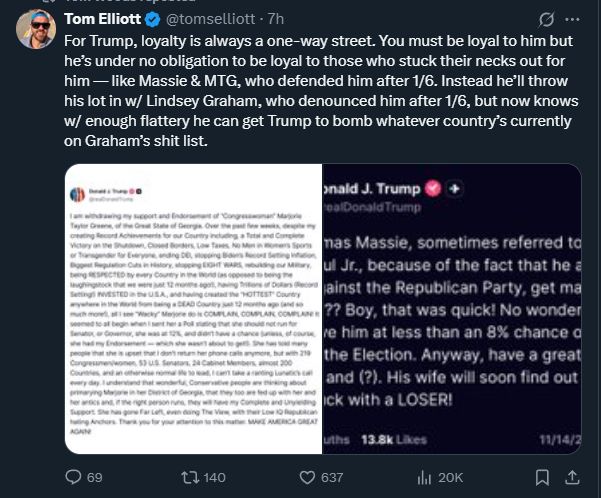Open the left Marjorie Taylor Greene post image
The width and height of the screenshot is (601, 498).
coord(194,309)
